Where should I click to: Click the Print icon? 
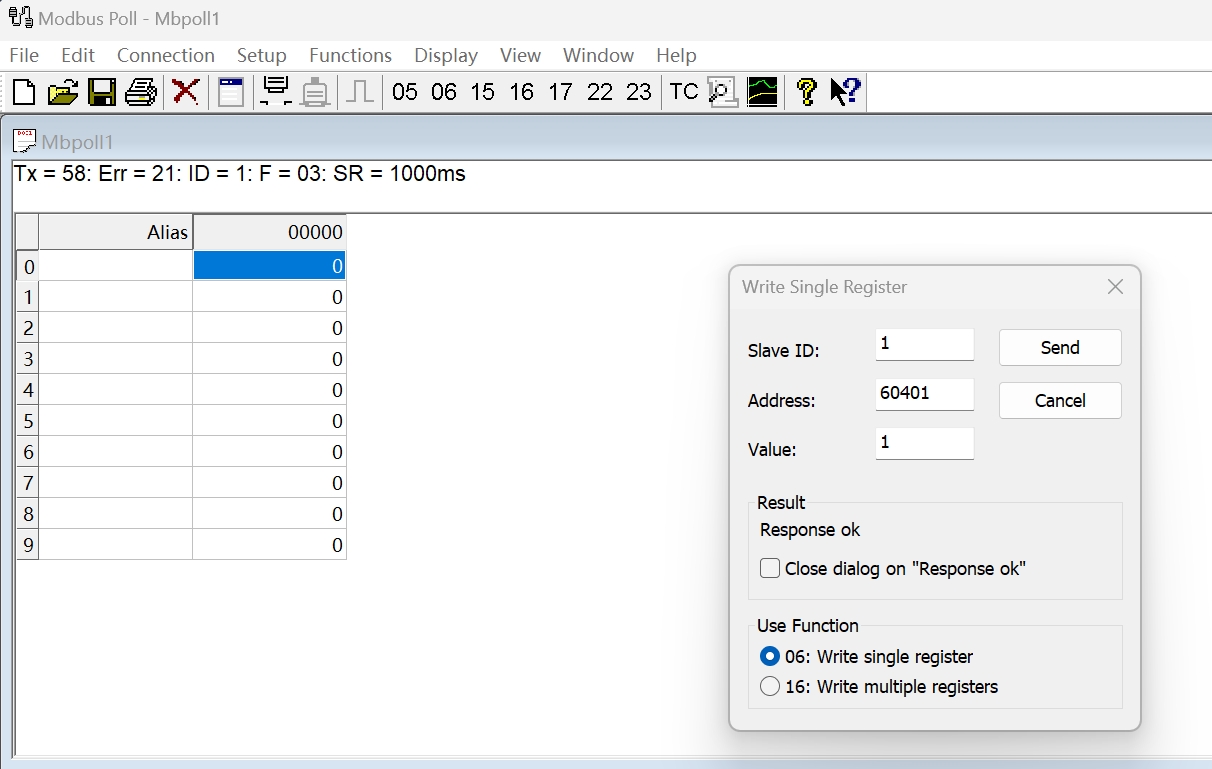141,92
